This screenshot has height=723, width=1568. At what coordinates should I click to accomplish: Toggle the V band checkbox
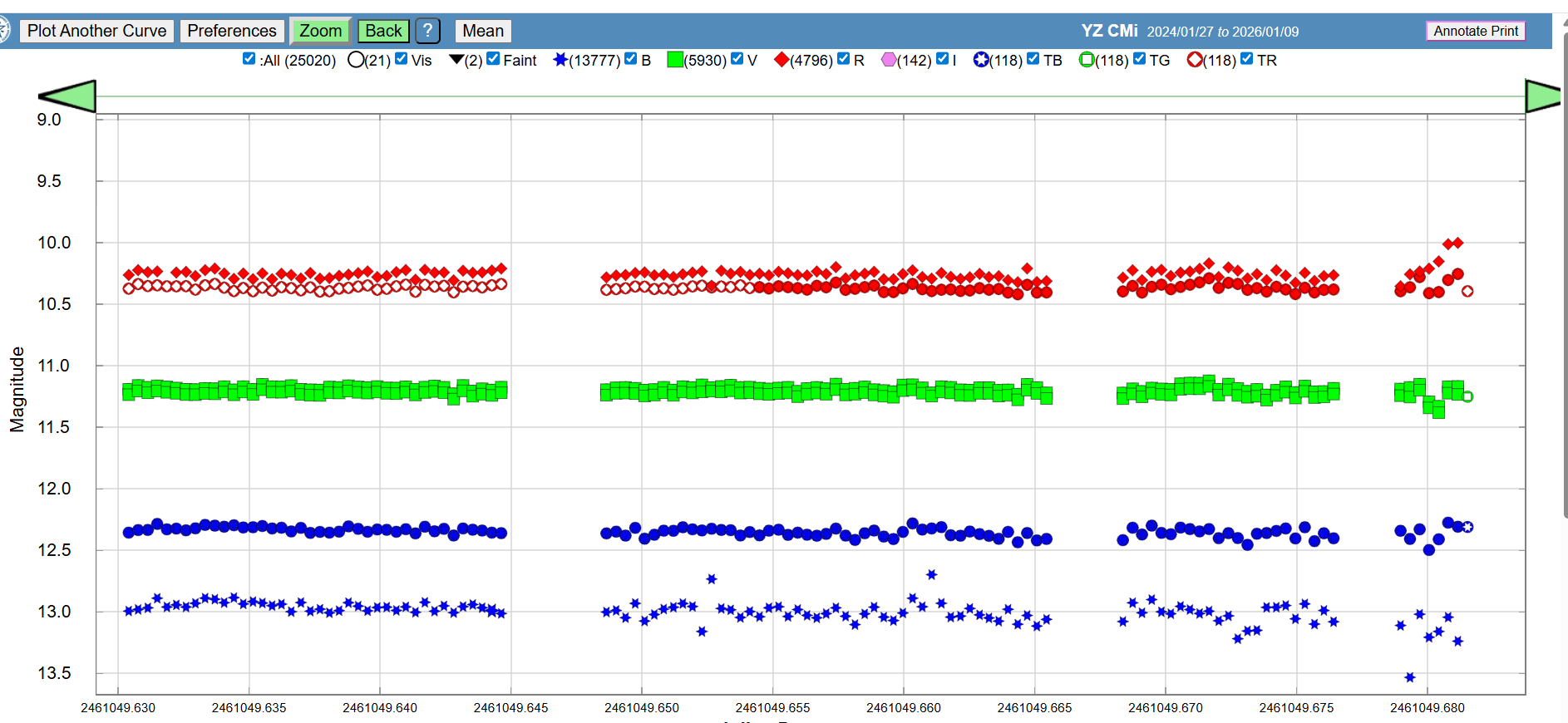(x=737, y=59)
